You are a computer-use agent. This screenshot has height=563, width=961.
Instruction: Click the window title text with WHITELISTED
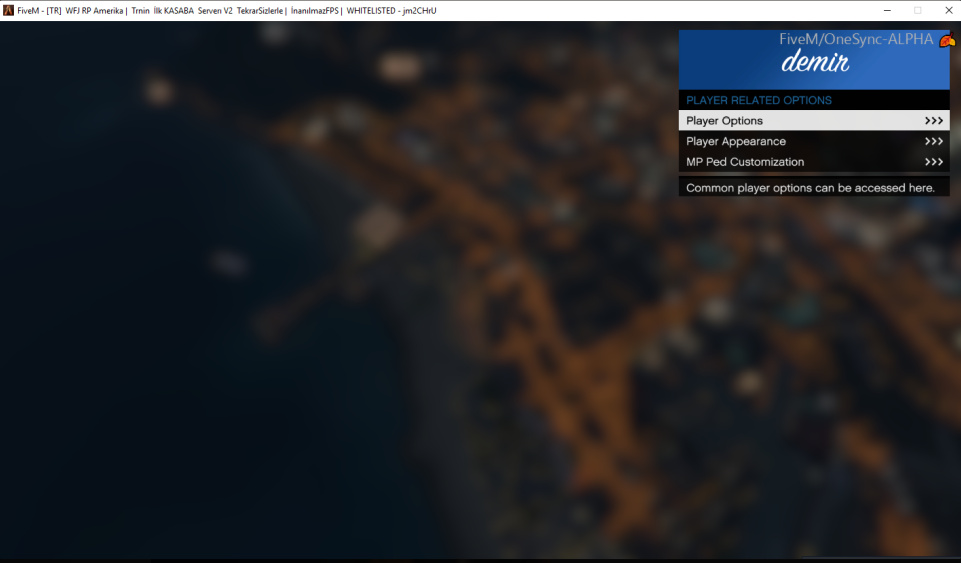[x=227, y=10]
